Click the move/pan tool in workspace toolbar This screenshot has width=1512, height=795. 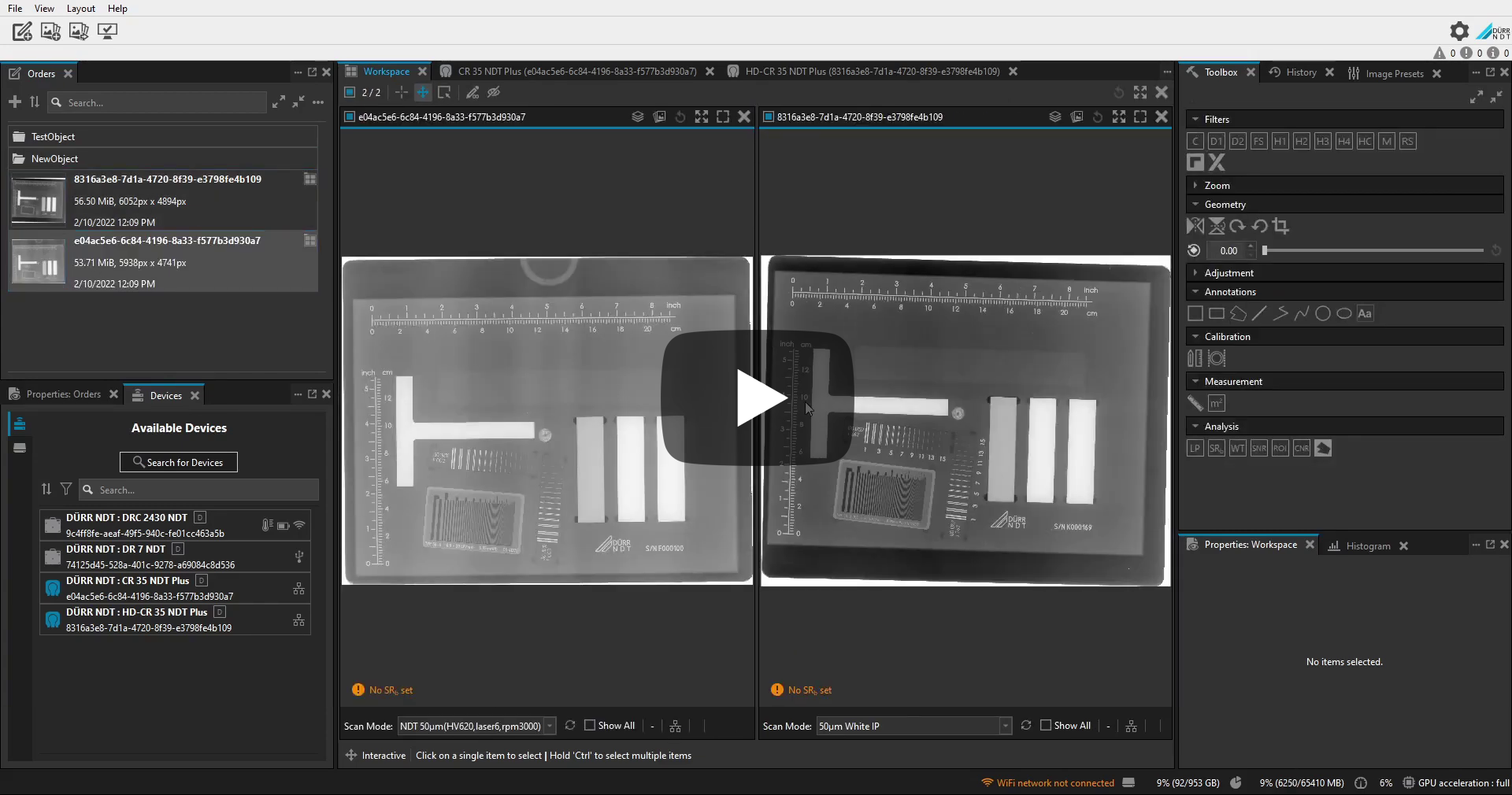coord(423,93)
